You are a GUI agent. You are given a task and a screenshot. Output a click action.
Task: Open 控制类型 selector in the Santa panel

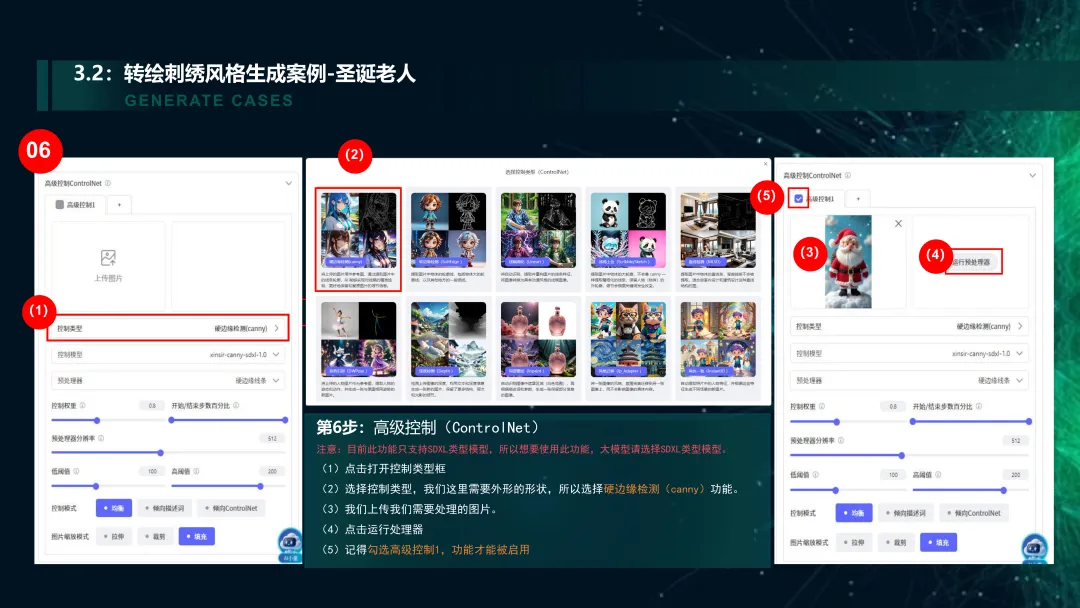pos(909,326)
